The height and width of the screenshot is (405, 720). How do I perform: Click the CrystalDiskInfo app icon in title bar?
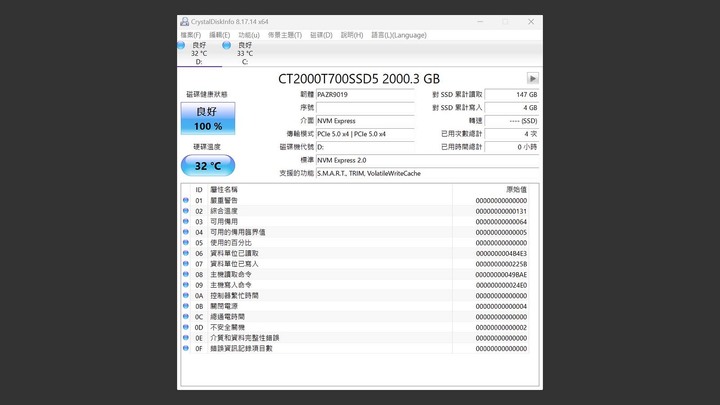point(184,22)
